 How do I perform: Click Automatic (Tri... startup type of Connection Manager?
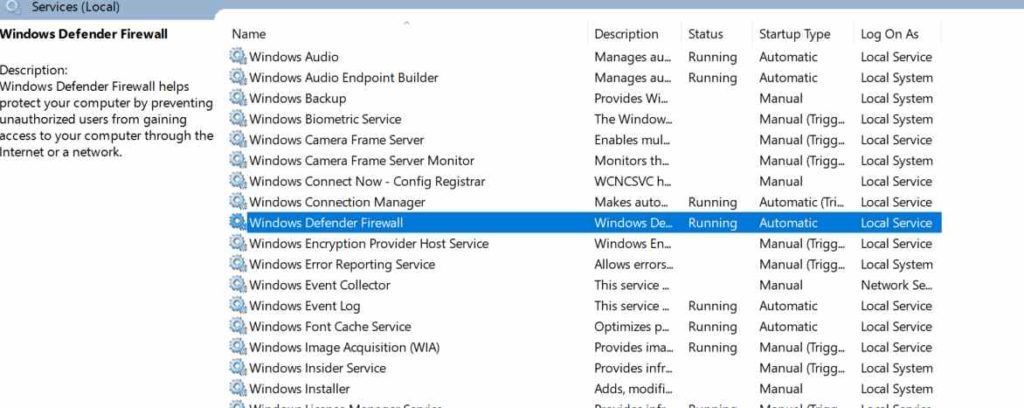pyautogui.click(x=802, y=202)
